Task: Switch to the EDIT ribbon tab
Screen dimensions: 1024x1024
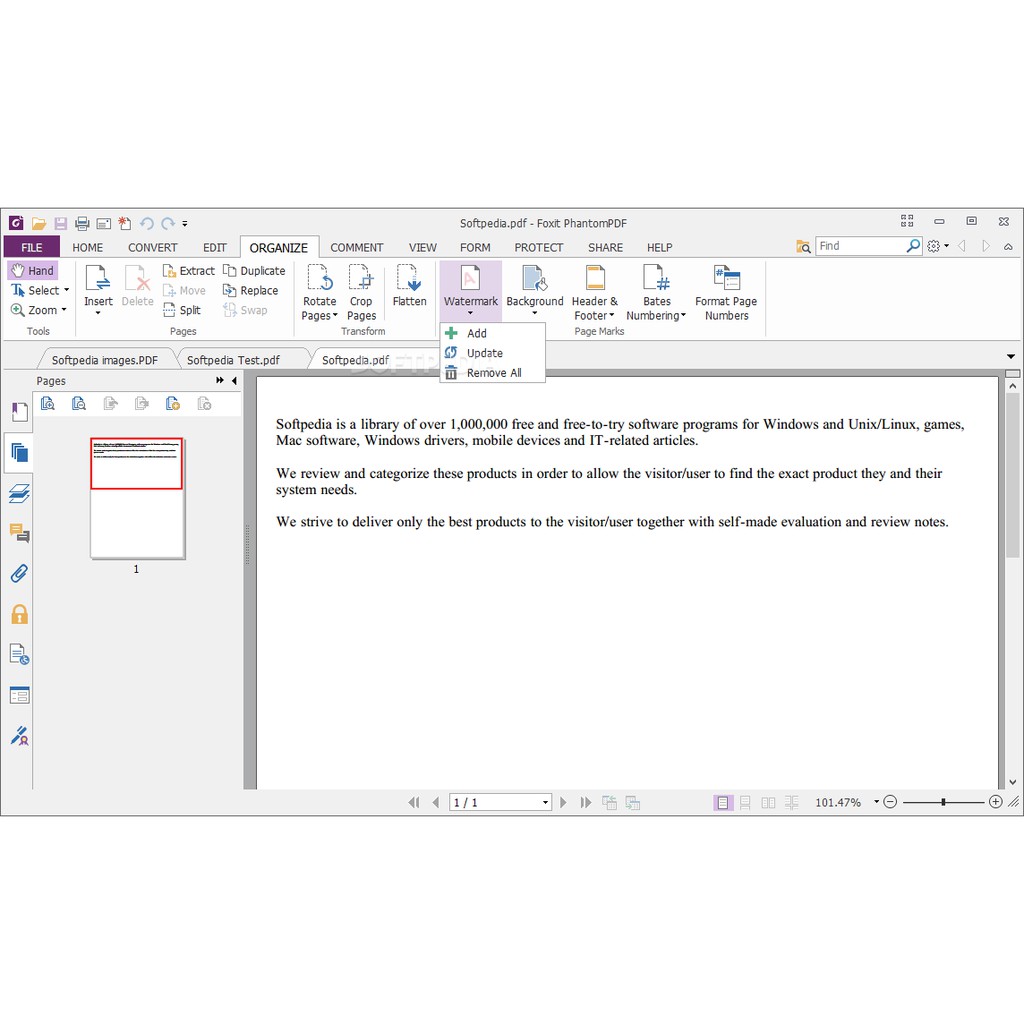Action: 214,248
